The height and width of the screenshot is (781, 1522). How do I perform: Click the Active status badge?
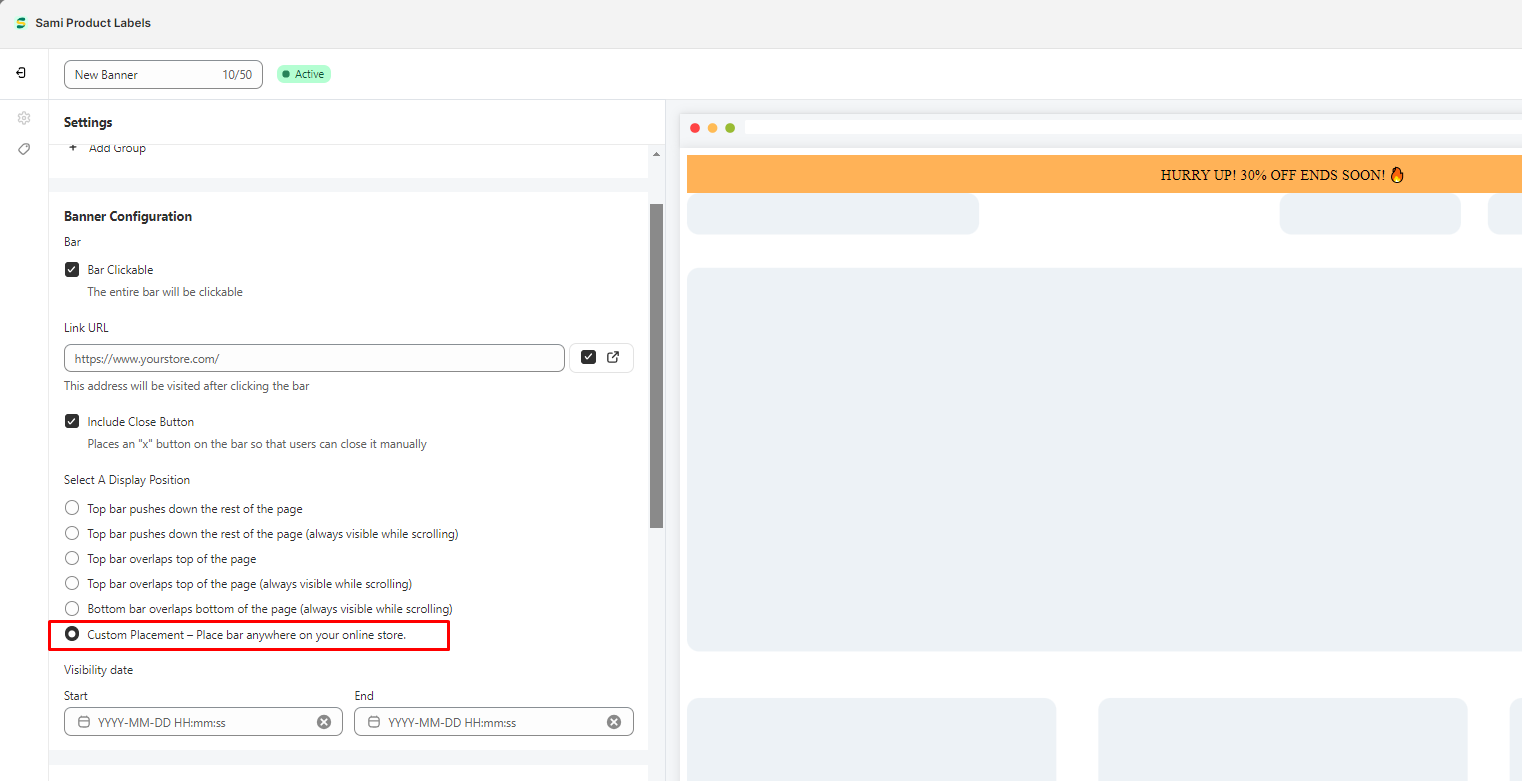pos(304,74)
